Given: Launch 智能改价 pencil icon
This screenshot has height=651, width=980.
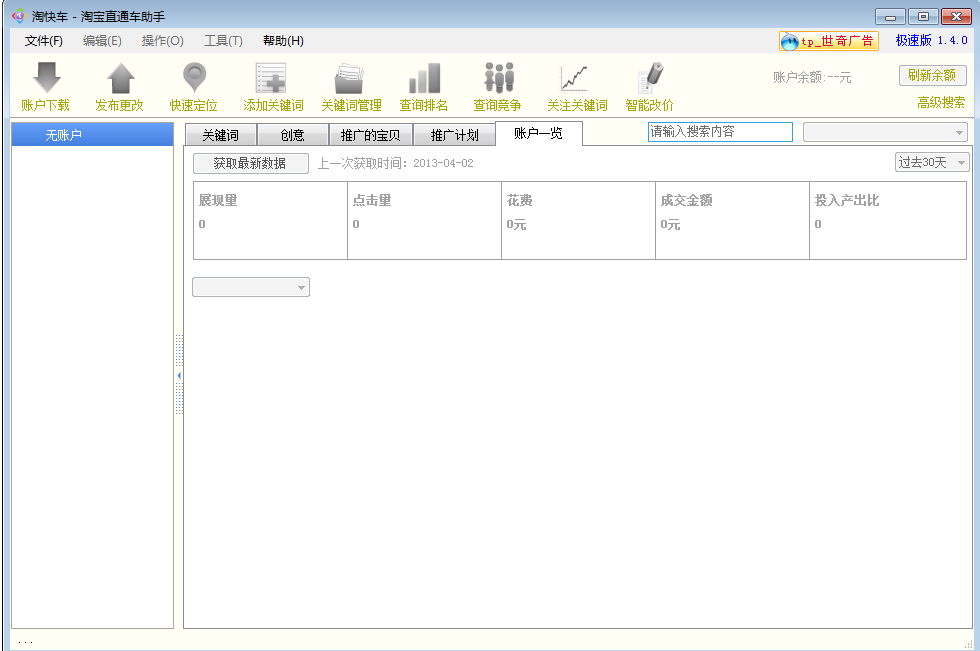Looking at the screenshot, I should (650, 78).
